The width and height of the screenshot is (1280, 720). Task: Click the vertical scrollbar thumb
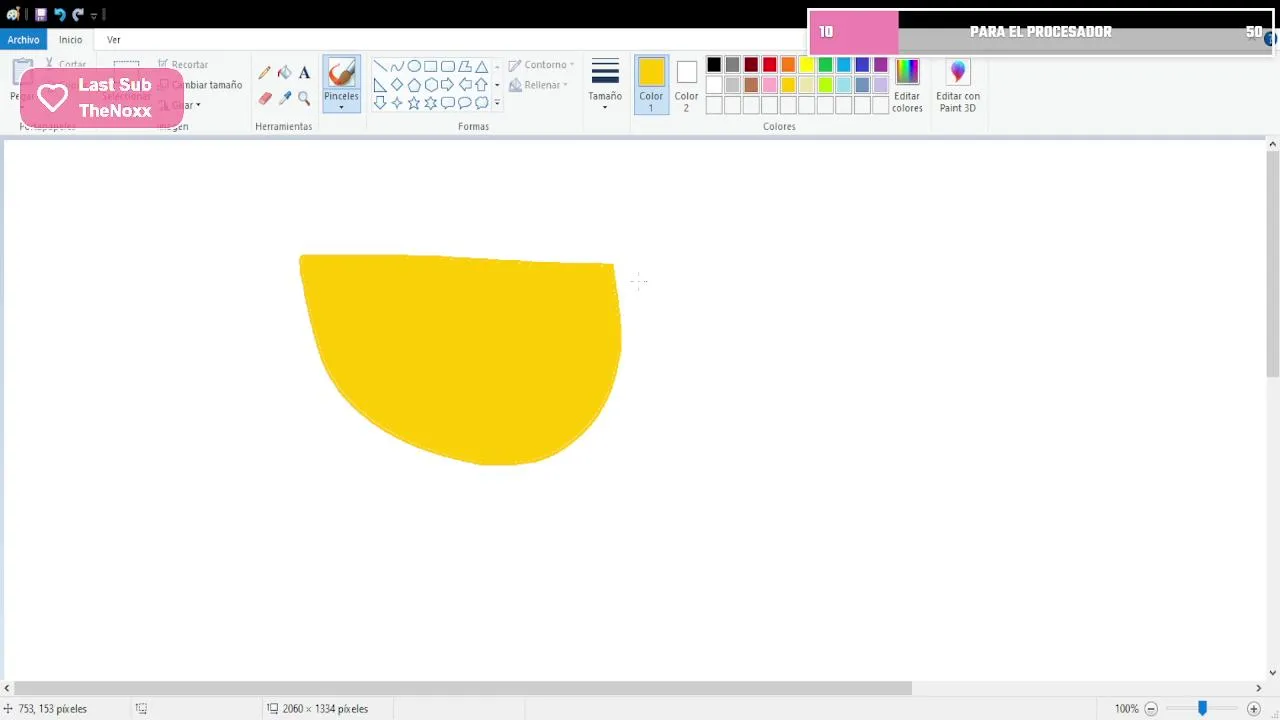(x=1272, y=264)
